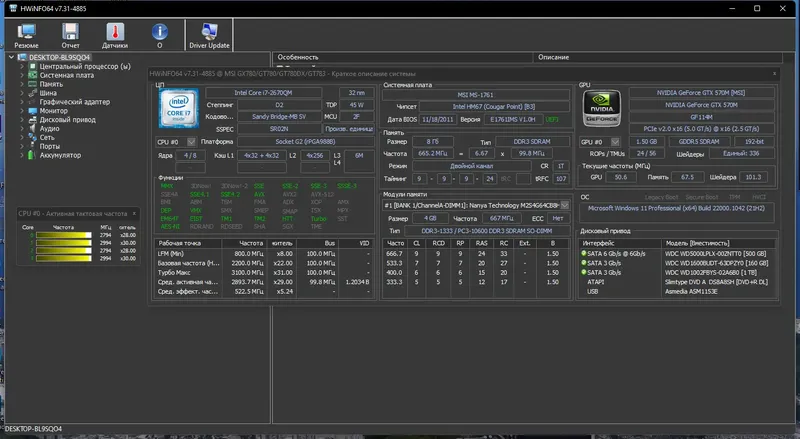Select the Монитор item in the tree
The width and height of the screenshot is (800, 439).
54,111
